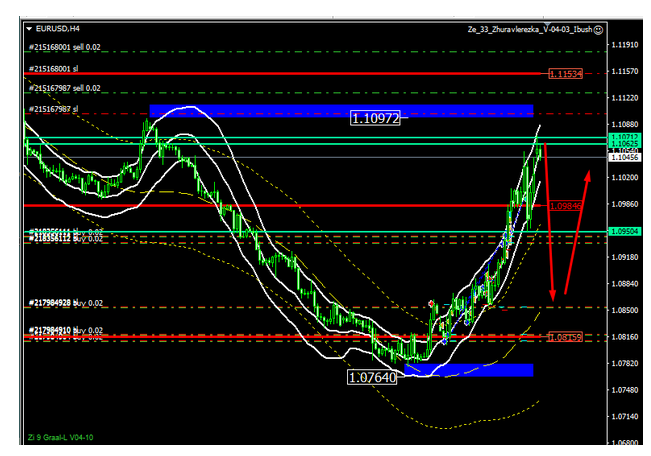This screenshot has height=456, width=651.
Task: Click the 1.08159 red price tag
Action: pyautogui.click(x=566, y=337)
